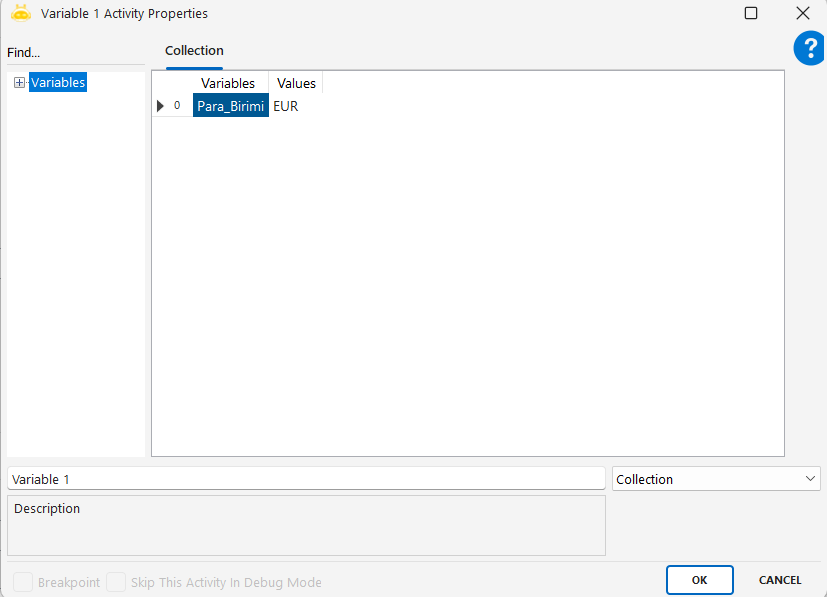This screenshot has width=827, height=597.
Task: Click the Find... search field
Action: (75, 53)
